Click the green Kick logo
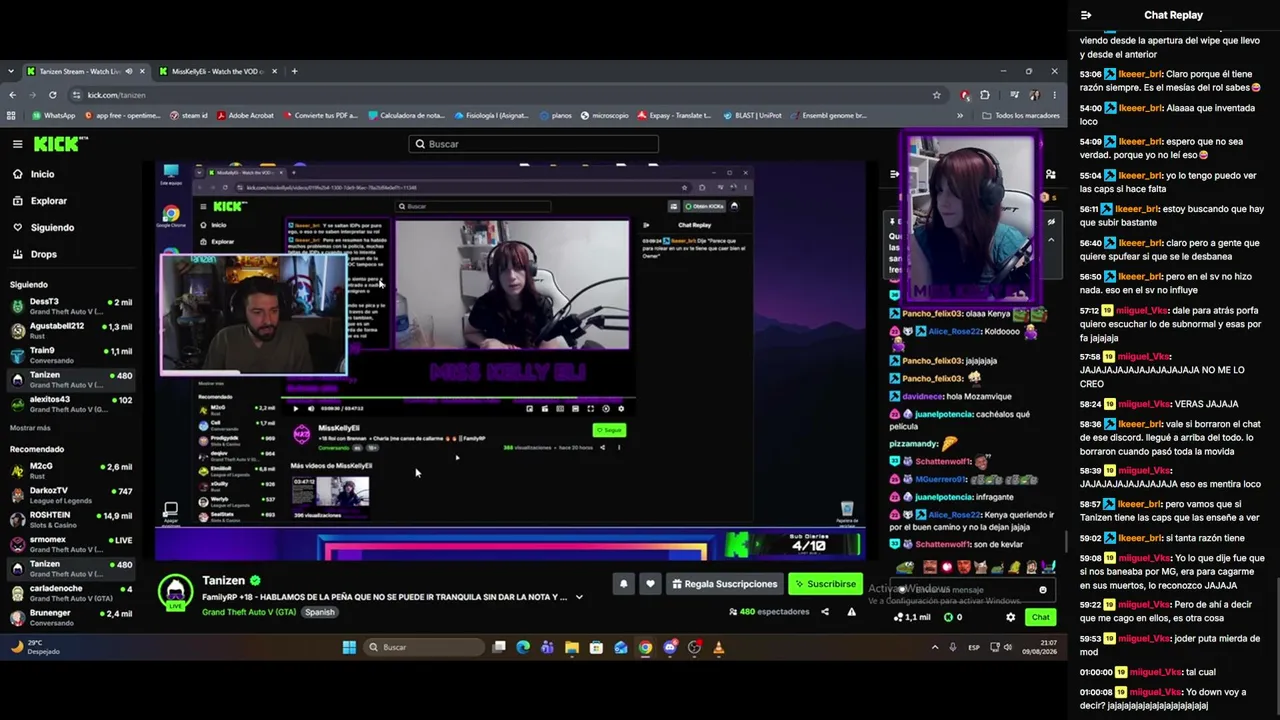The image size is (1280, 720). [x=60, y=144]
